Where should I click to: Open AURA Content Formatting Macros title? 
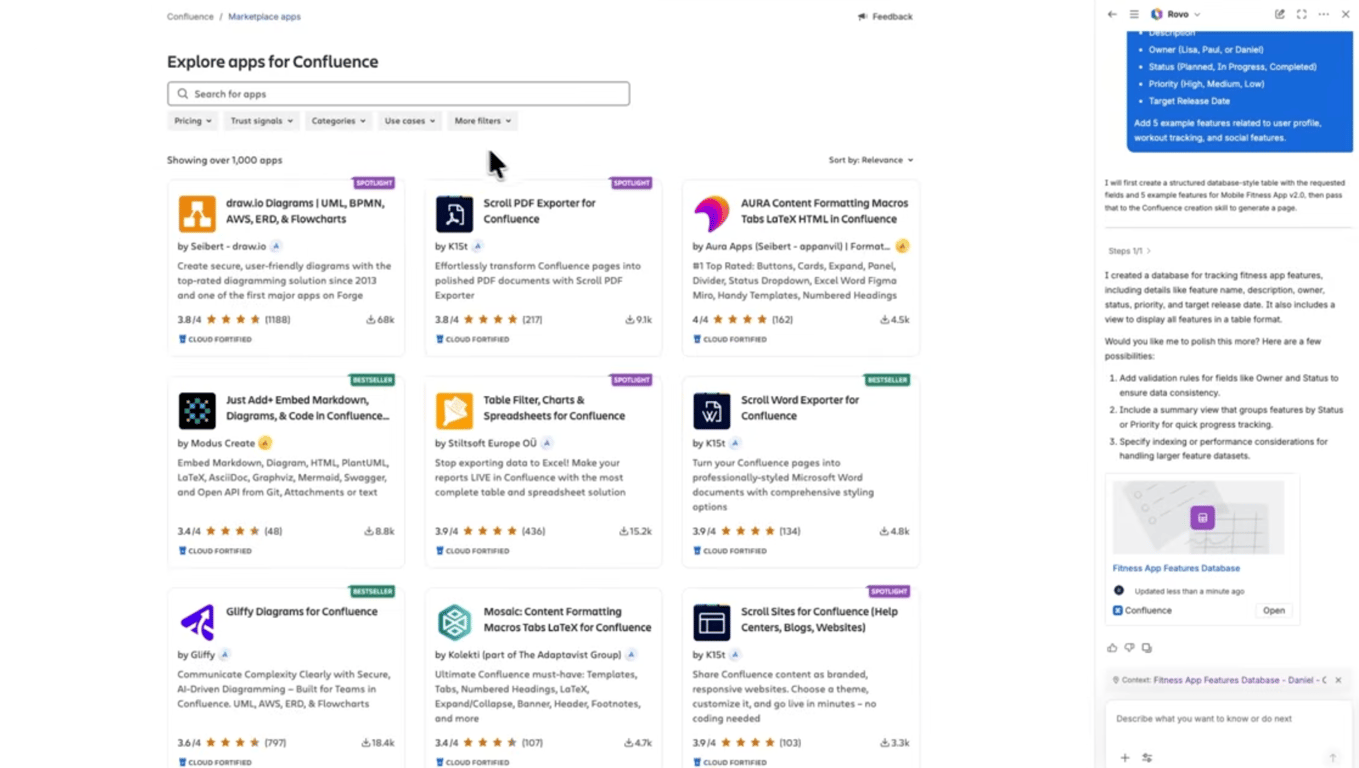825,211
